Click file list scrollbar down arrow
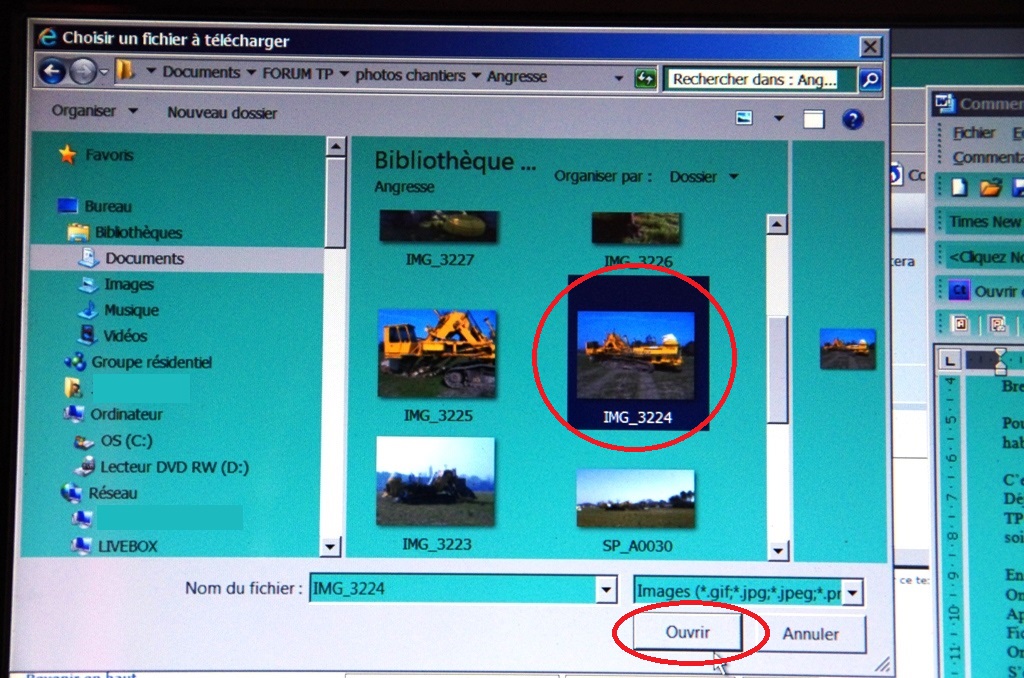1024x678 pixels. [778, 551]
